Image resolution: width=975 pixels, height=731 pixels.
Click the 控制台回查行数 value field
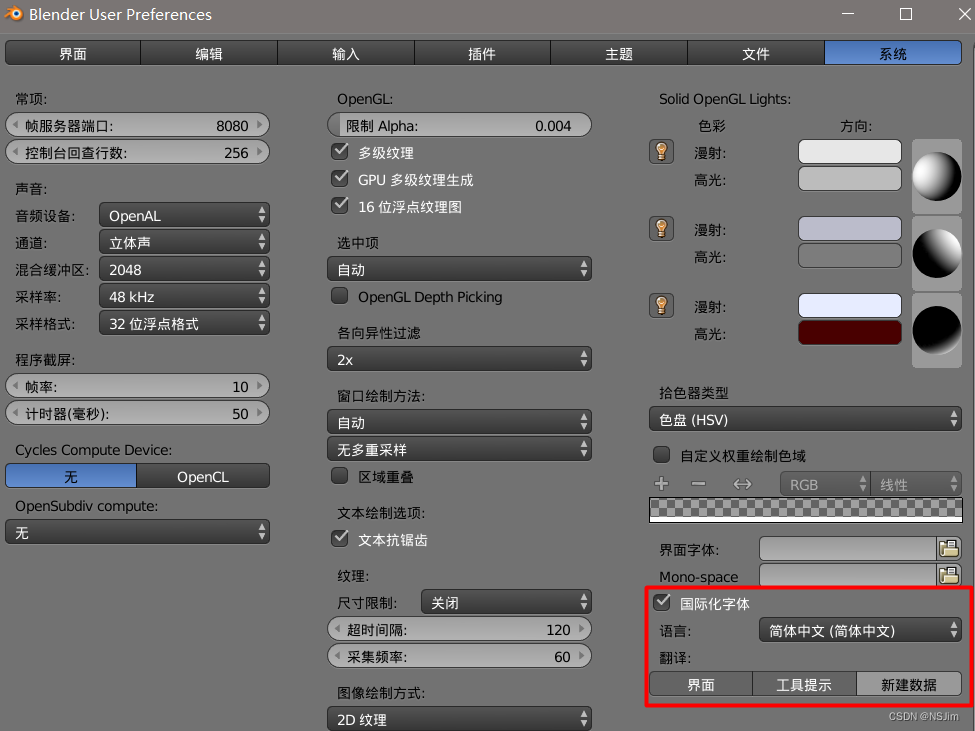coord(137,152)
